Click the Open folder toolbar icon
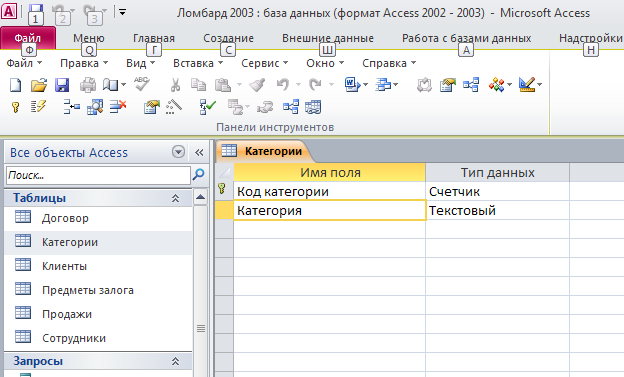This screenshot has width=624, height=377. (39, 85)
